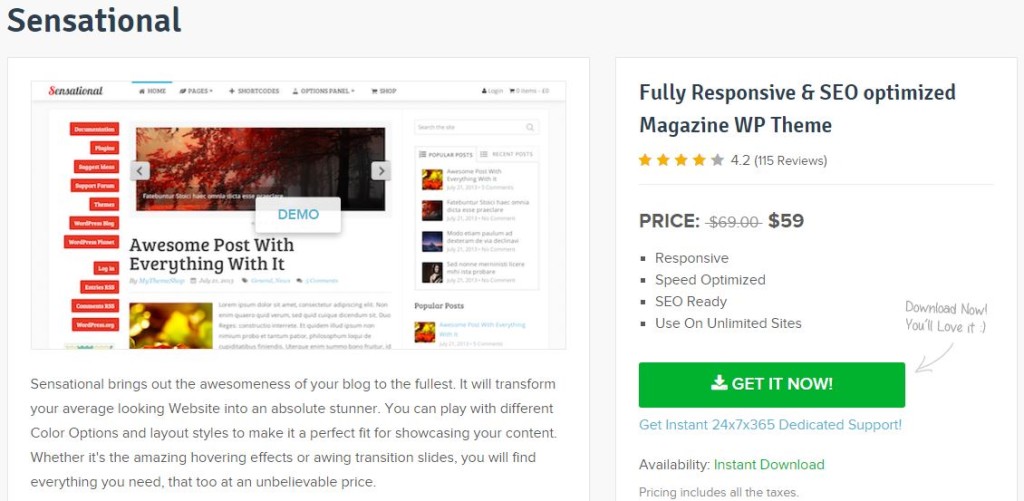Click the first gold rating star
The width and height of the screenshot is (1024, 501).
645,160
